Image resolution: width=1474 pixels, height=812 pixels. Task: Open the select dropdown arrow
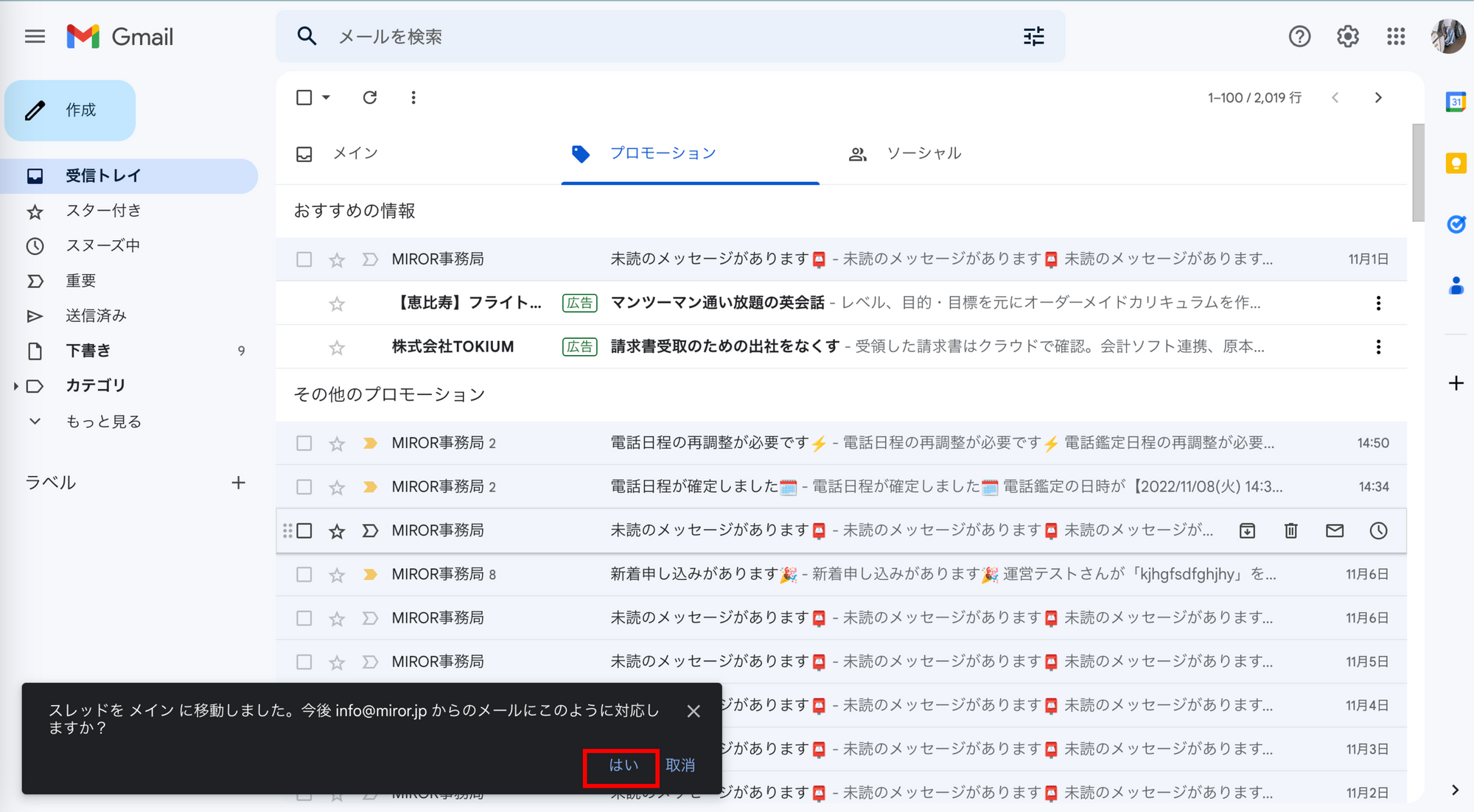tap(326, 97)
